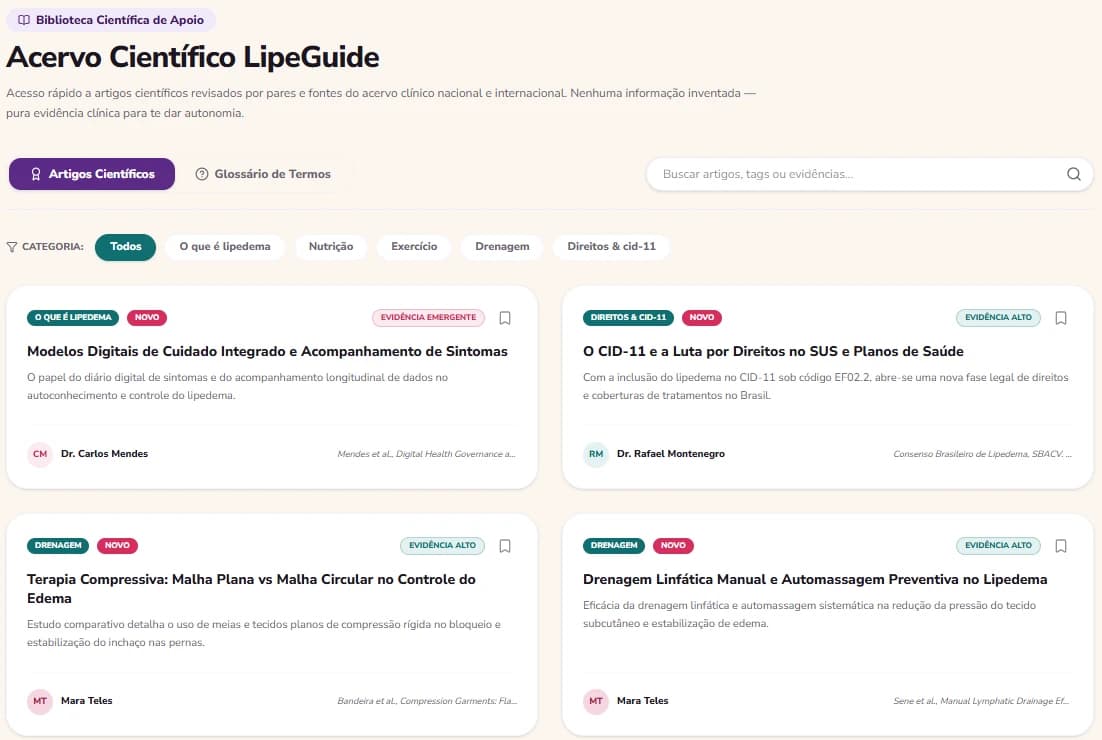Bookmark the CID-11 e a Luta por Direitos article
The image size is (1102, 740).
click(1061, 318)
